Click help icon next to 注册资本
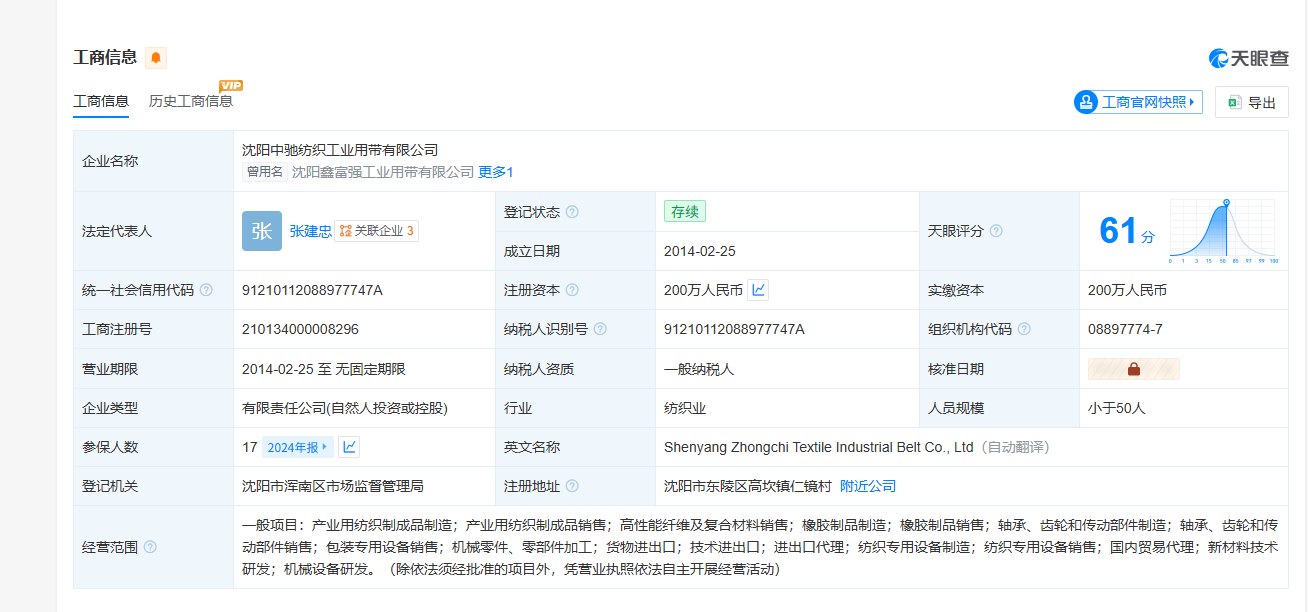The image size is (1308, 612). pyautogui.click(x=572, y=290)
